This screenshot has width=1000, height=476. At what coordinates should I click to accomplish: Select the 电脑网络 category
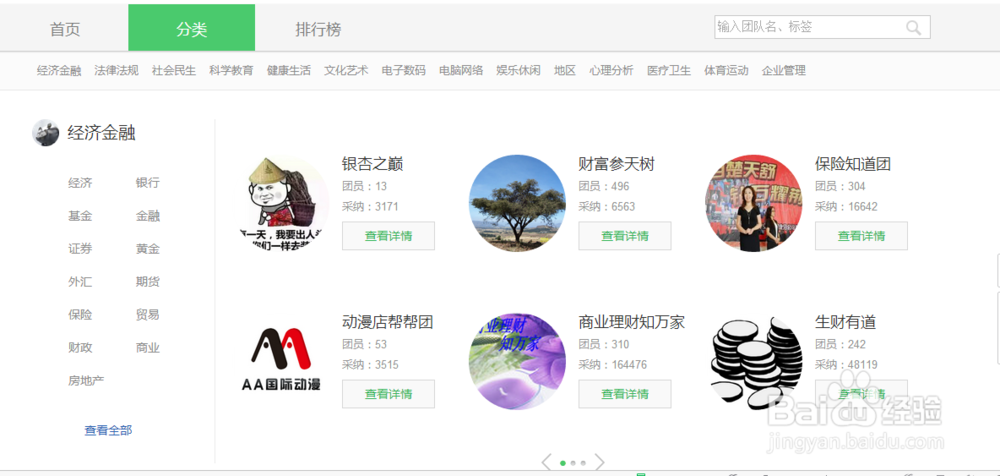coord(461,71)
